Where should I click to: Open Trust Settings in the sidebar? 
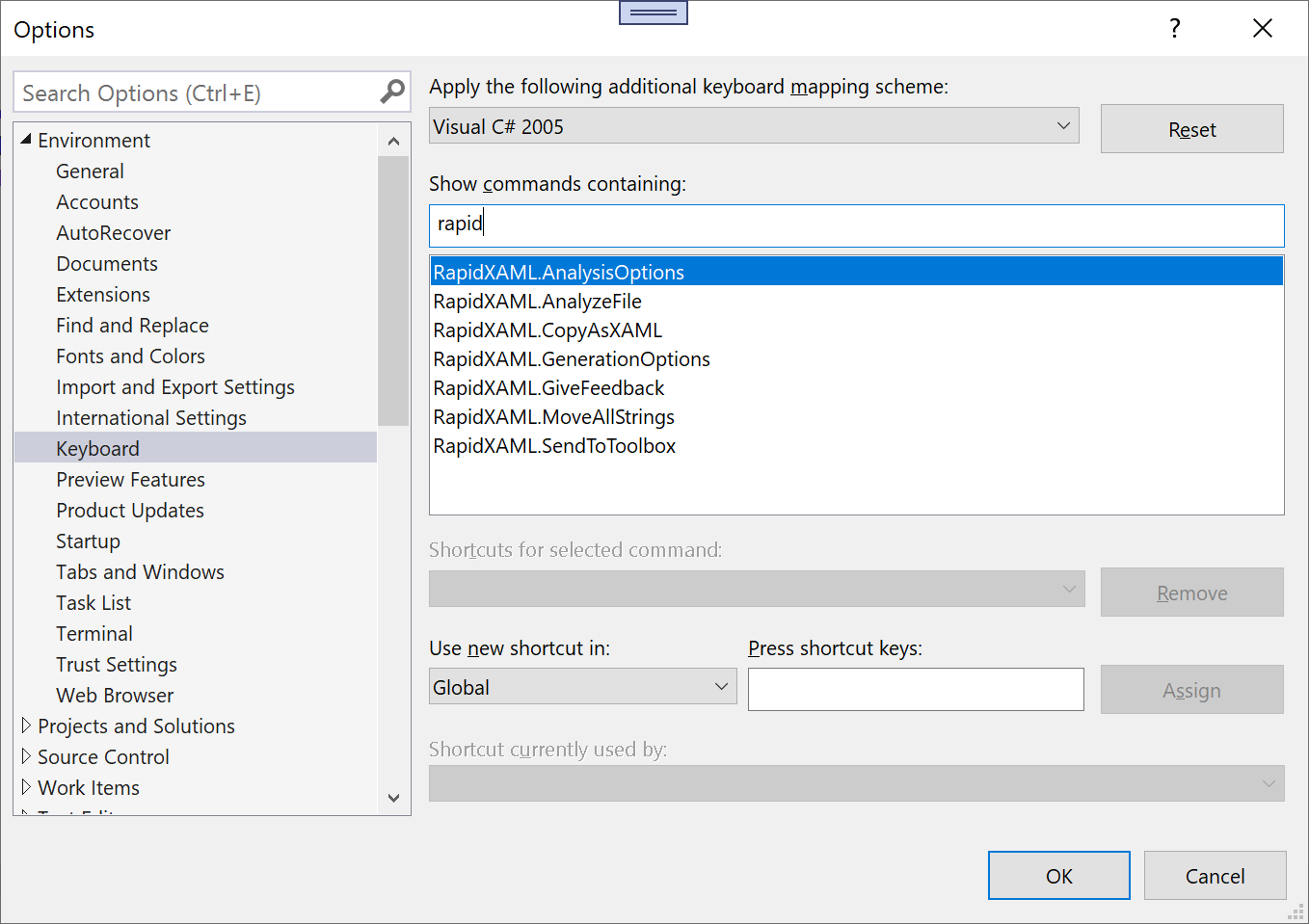pos(117,664)
